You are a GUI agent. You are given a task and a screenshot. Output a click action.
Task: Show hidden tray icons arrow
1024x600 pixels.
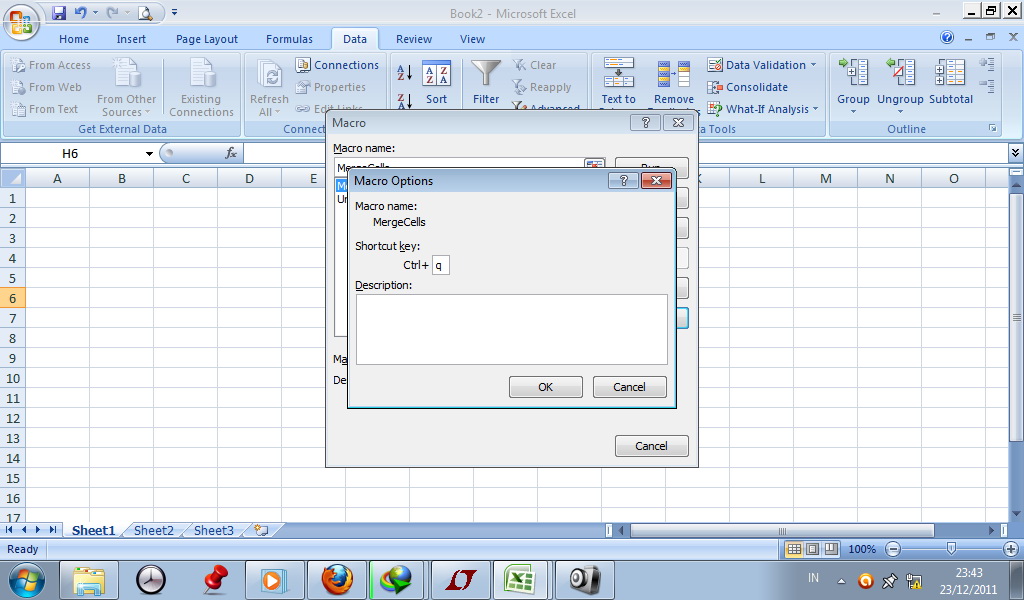[x=841, y=581]
